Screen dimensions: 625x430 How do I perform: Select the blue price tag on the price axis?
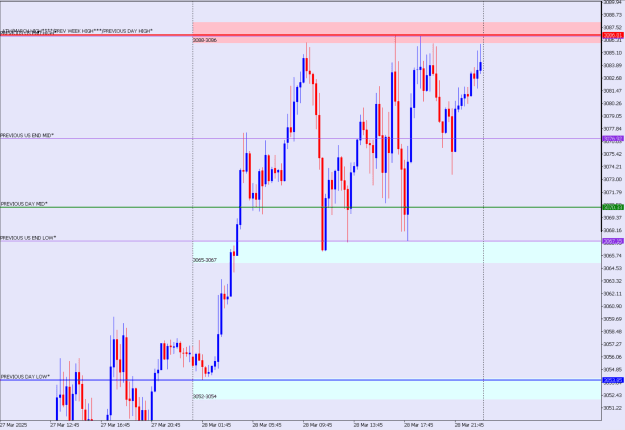coord(613,380)
